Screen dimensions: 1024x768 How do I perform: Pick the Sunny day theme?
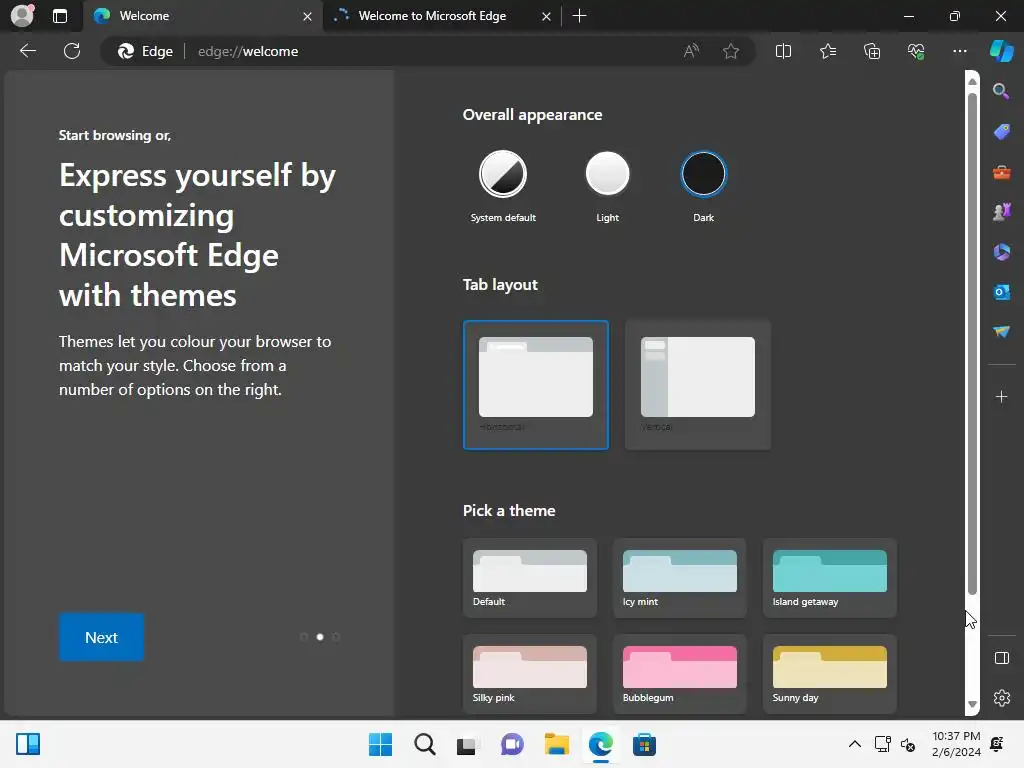coord(829,674)
